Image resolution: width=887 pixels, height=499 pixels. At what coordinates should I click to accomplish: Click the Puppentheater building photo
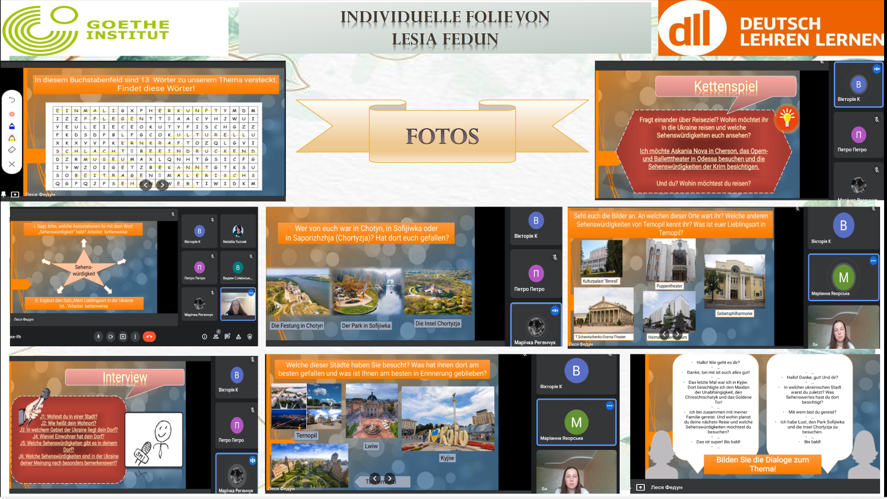tap(669, 263)
